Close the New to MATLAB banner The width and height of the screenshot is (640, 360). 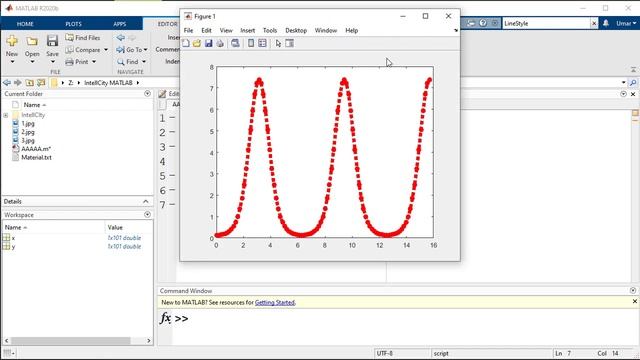click(634, 302)
